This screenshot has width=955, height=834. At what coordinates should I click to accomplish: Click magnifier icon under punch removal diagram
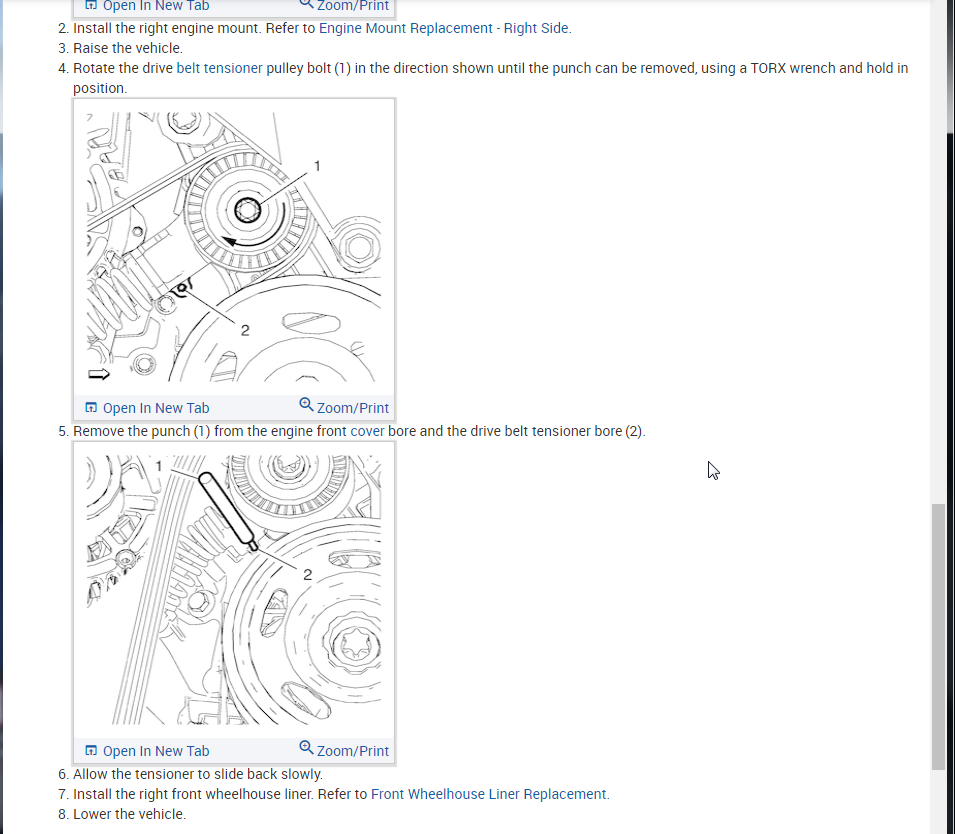click(x=306, y=748)
